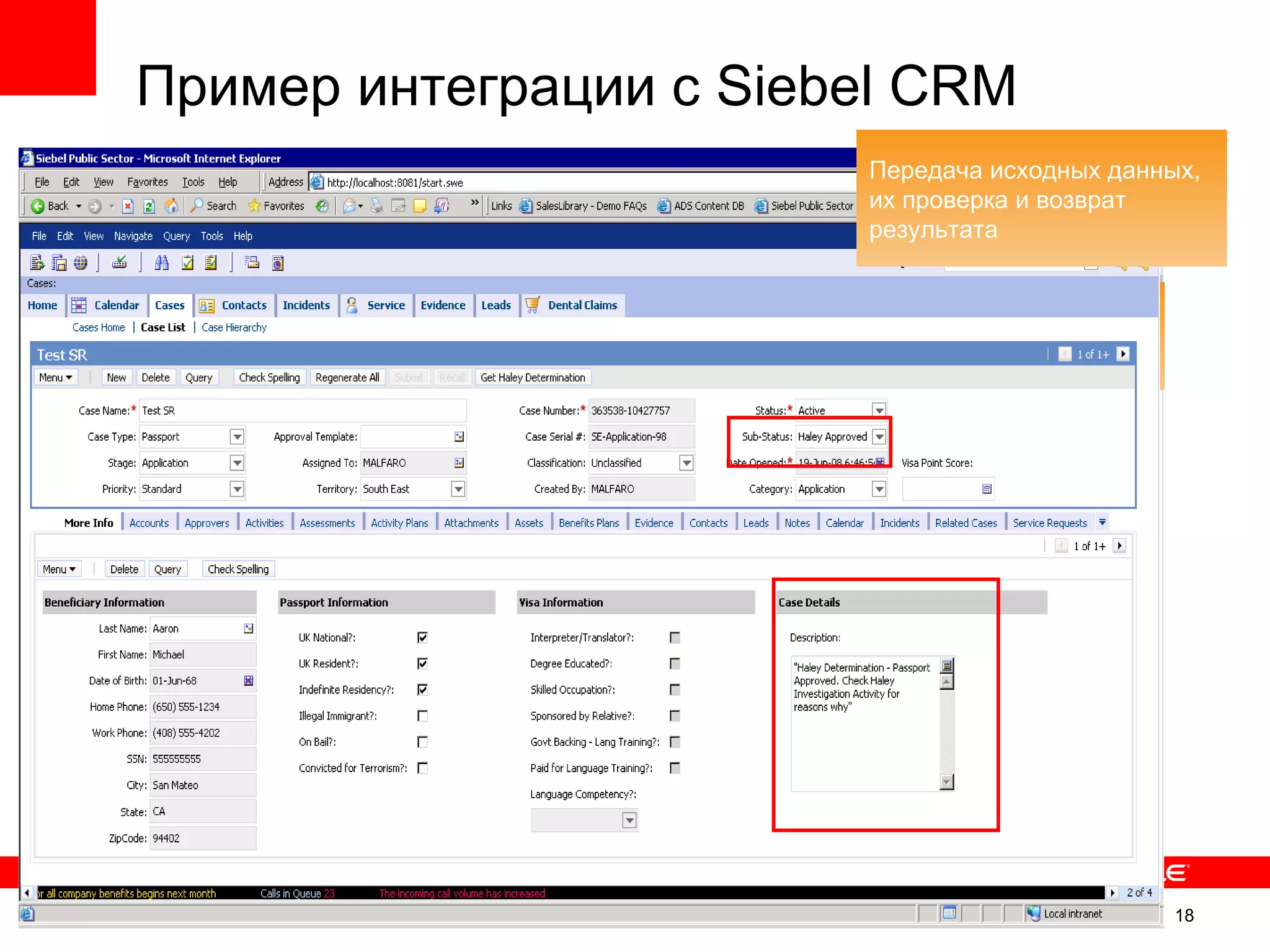The width and height of the screenshot is (1270, 952).
Task: Click New button in Test SR
Action: (x=116, y=377)
